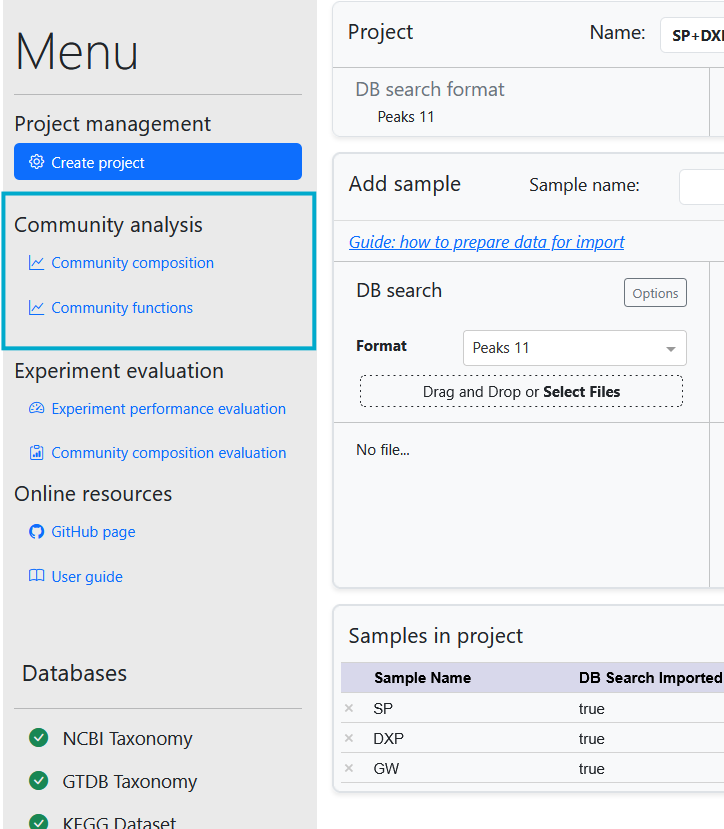
Task: Click the Community composition evaluation clipboard icon
Action: click(37, 453)
